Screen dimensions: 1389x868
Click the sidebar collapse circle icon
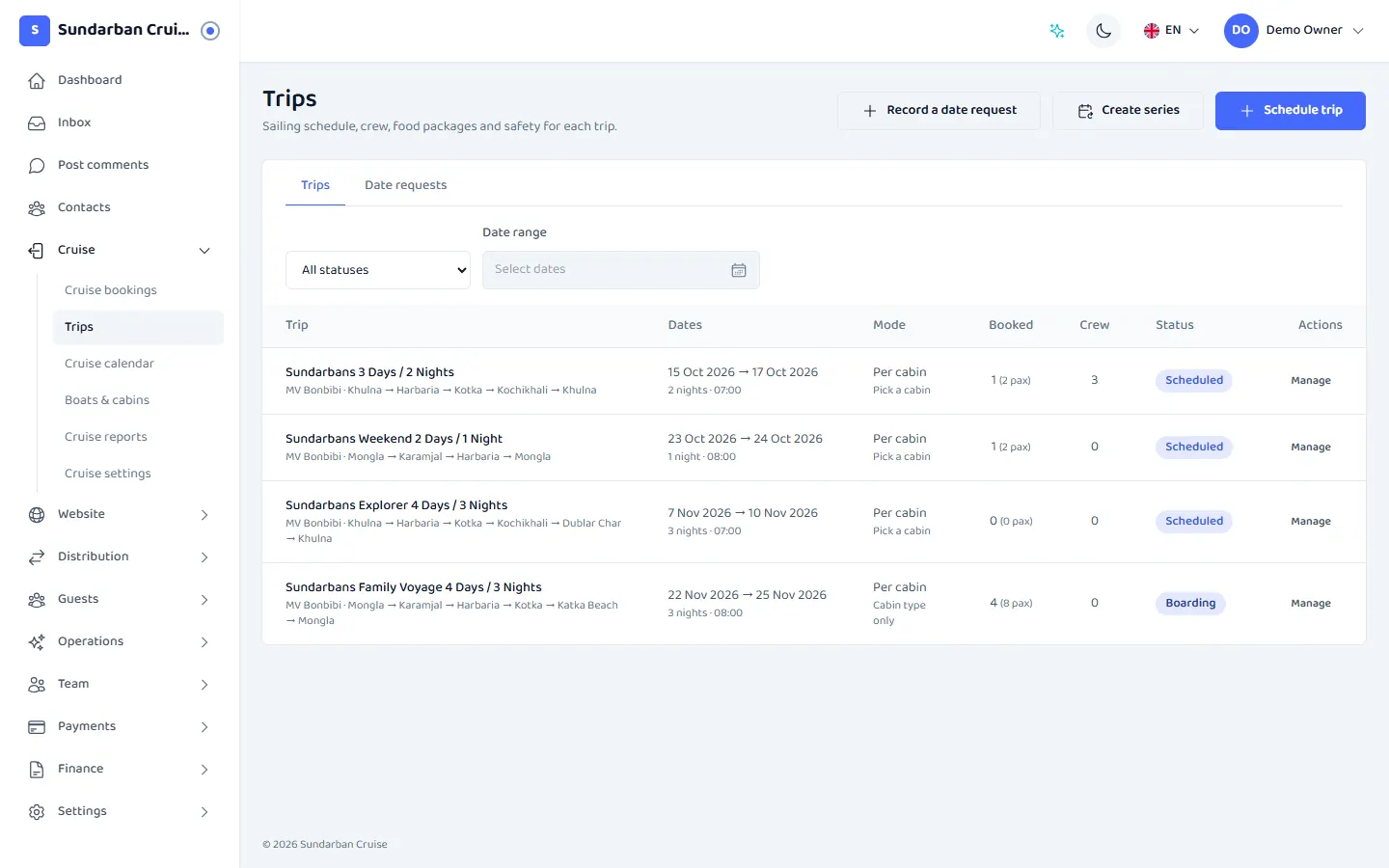(x=210, y=31)
